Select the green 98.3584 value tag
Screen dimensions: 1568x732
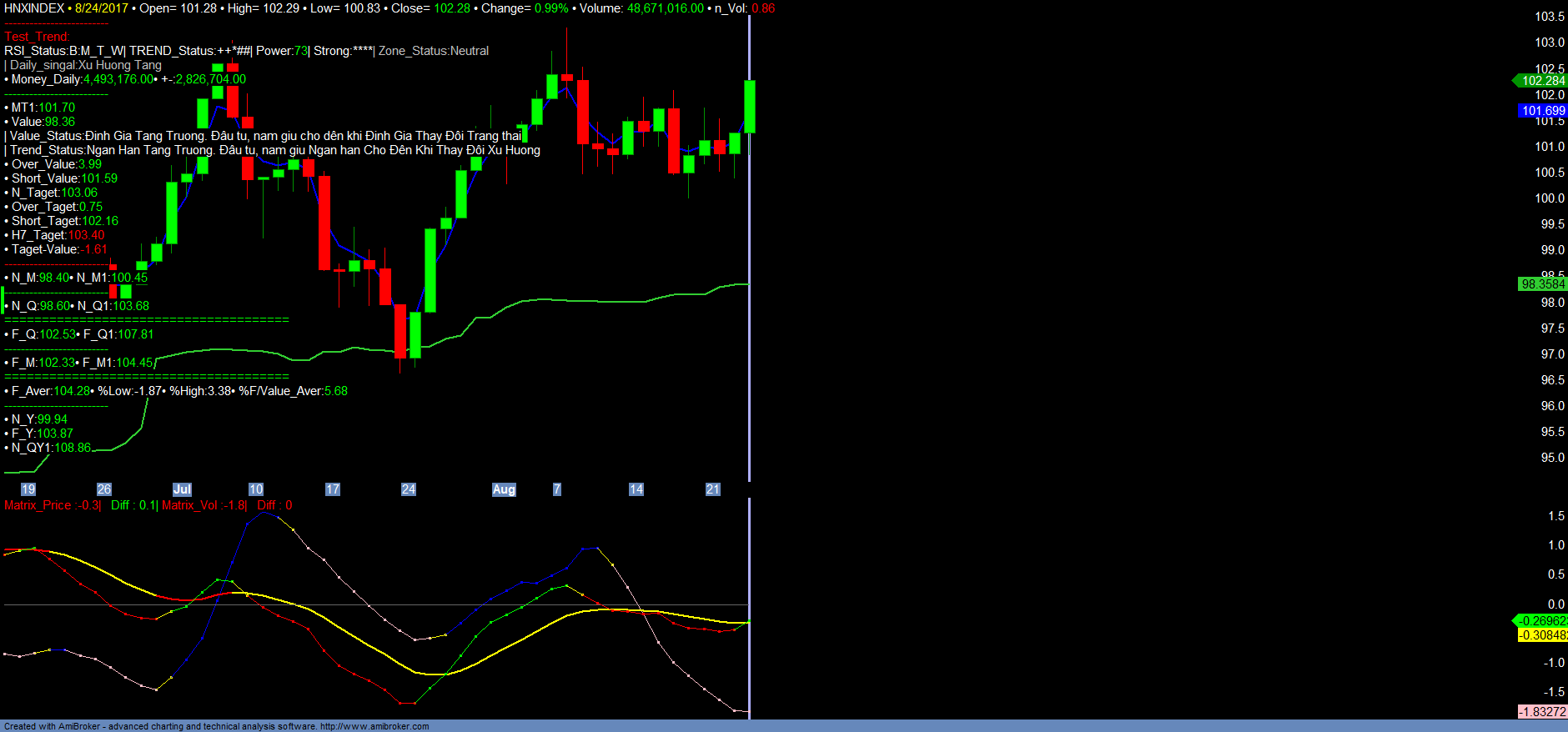click(x=1542, y=284)
